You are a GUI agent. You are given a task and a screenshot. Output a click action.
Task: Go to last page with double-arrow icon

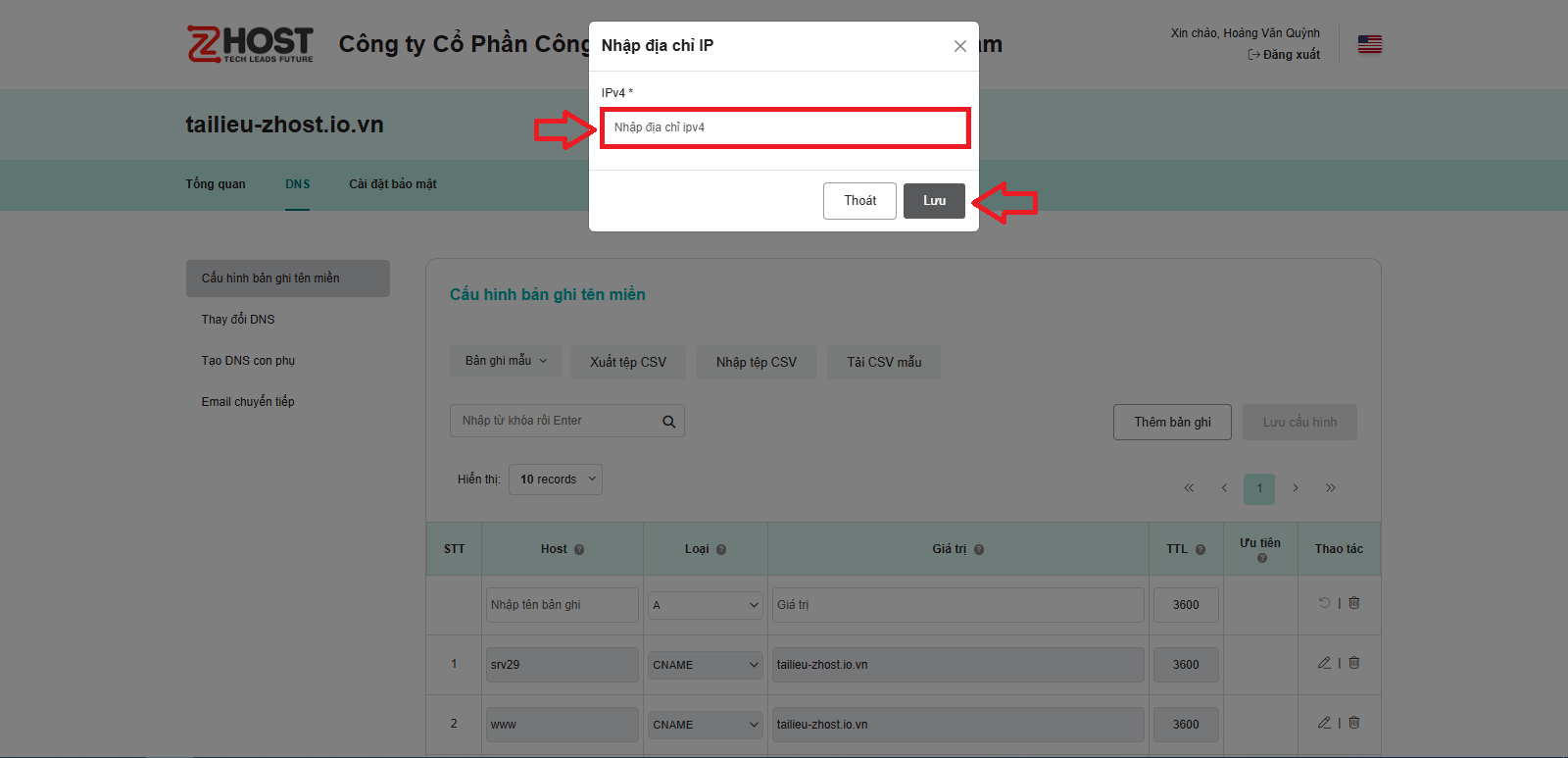[x=1330, y=488]
